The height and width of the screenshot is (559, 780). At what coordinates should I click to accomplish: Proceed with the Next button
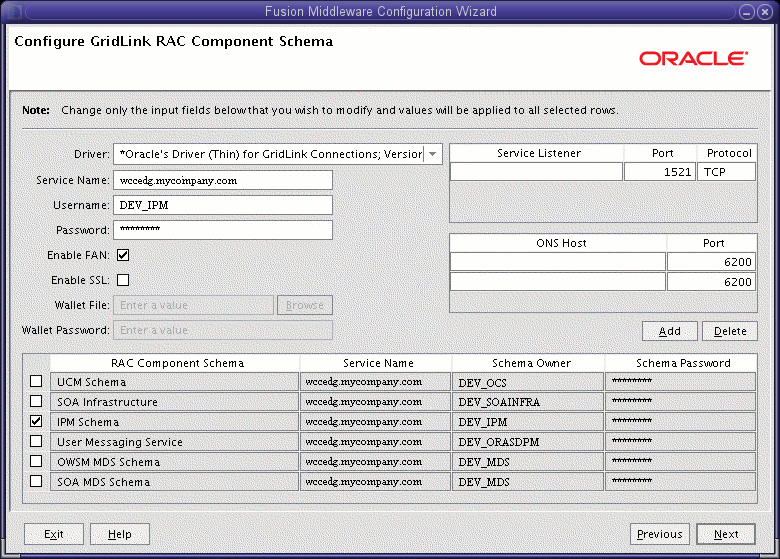[726, 534]
